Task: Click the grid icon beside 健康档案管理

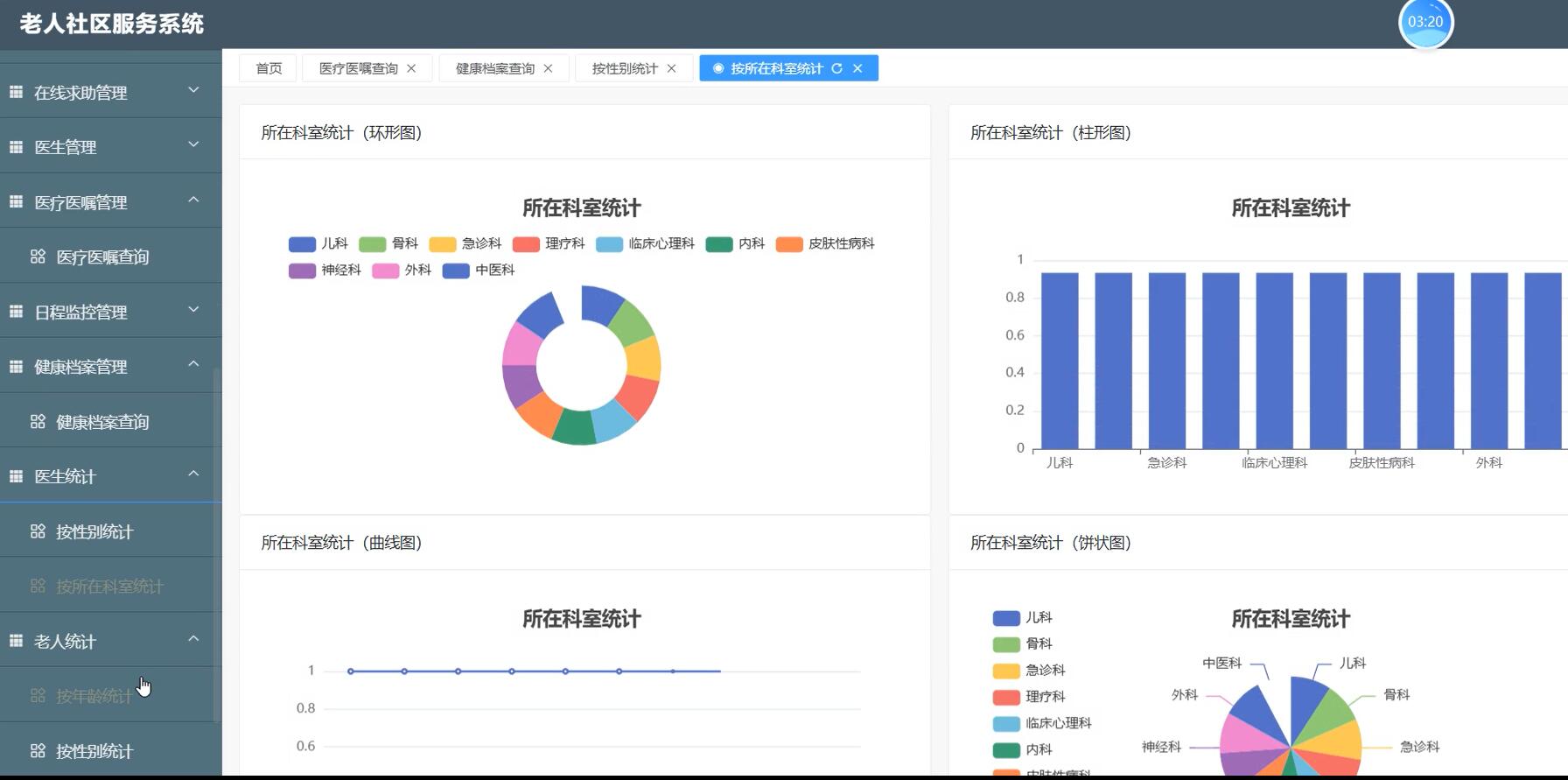Action: (x=16, y=367)
